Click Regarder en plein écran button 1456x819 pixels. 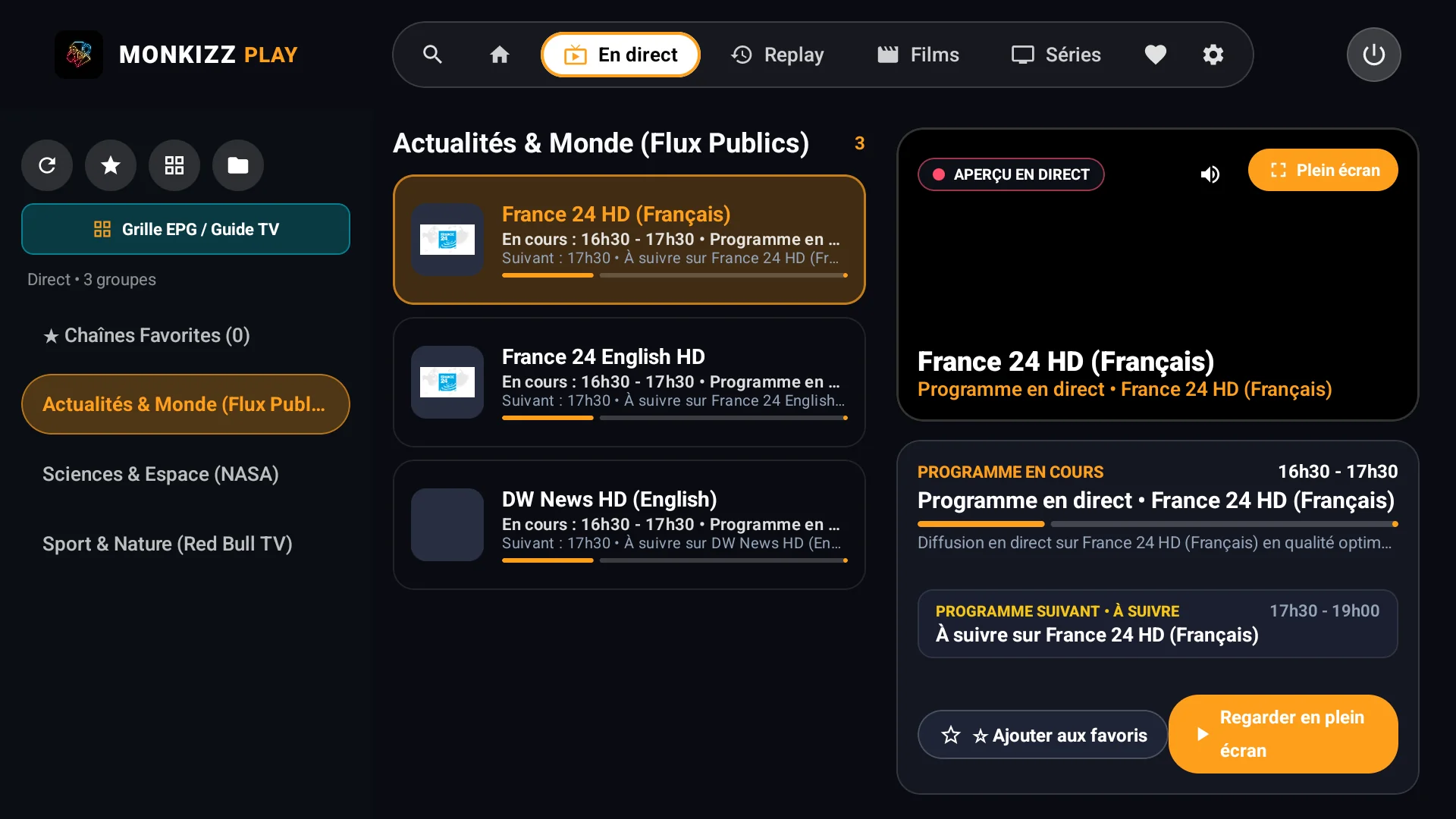[1283, 734]
